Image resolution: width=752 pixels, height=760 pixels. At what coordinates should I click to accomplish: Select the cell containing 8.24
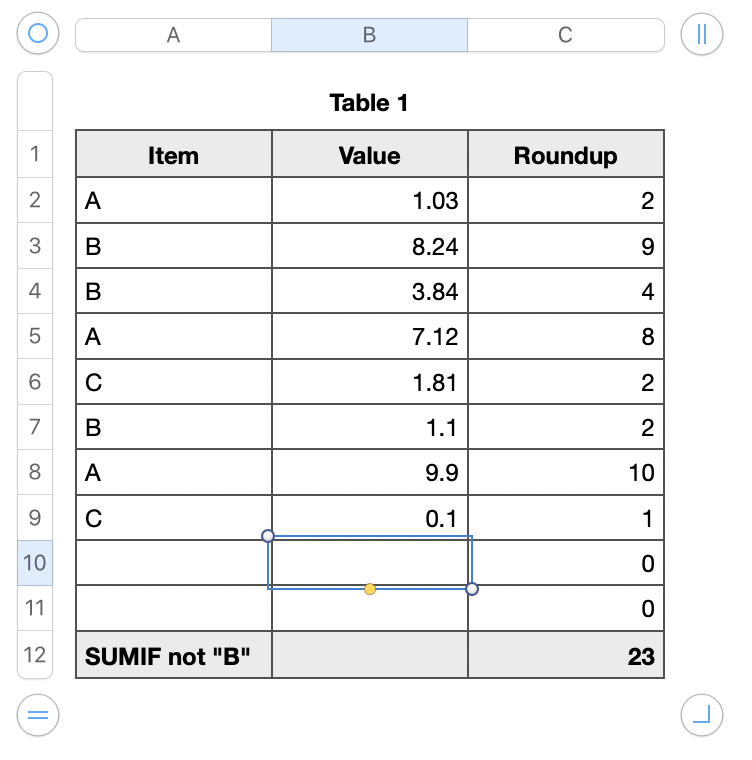point(370,246)
